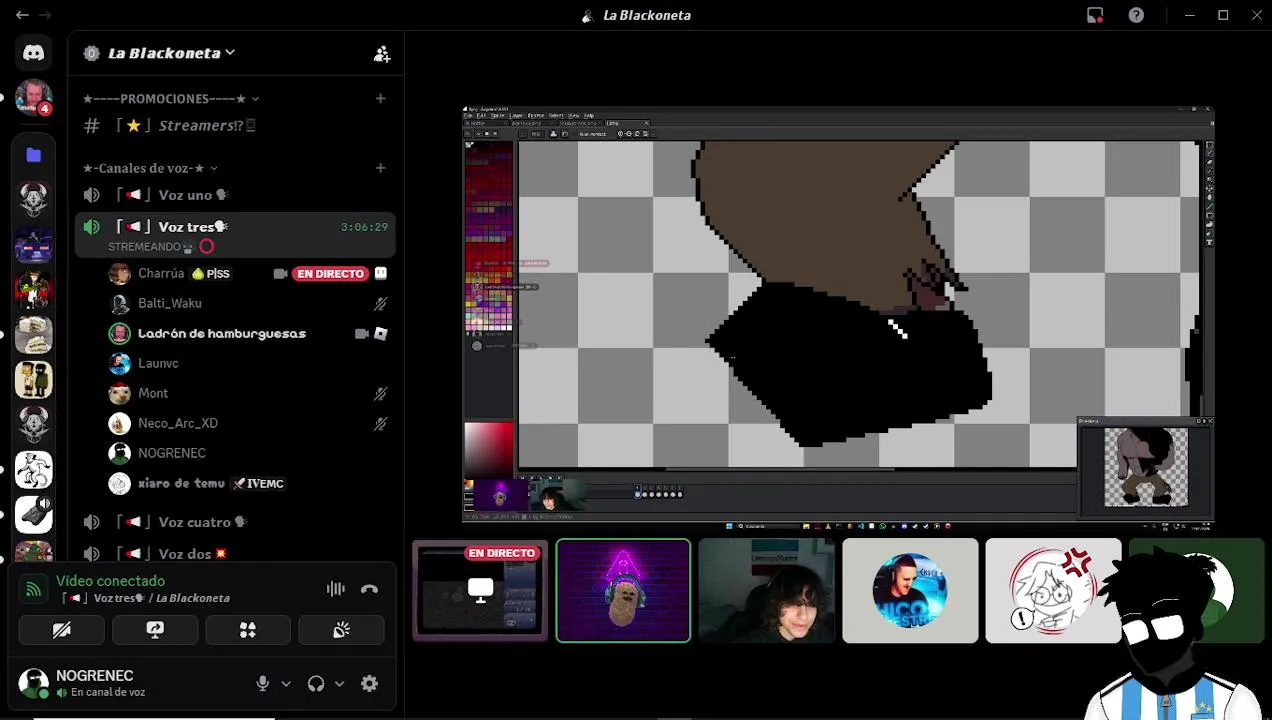1272x720 pixels.
Task: Open the Streamers text channel
Action: pos(235,125)
